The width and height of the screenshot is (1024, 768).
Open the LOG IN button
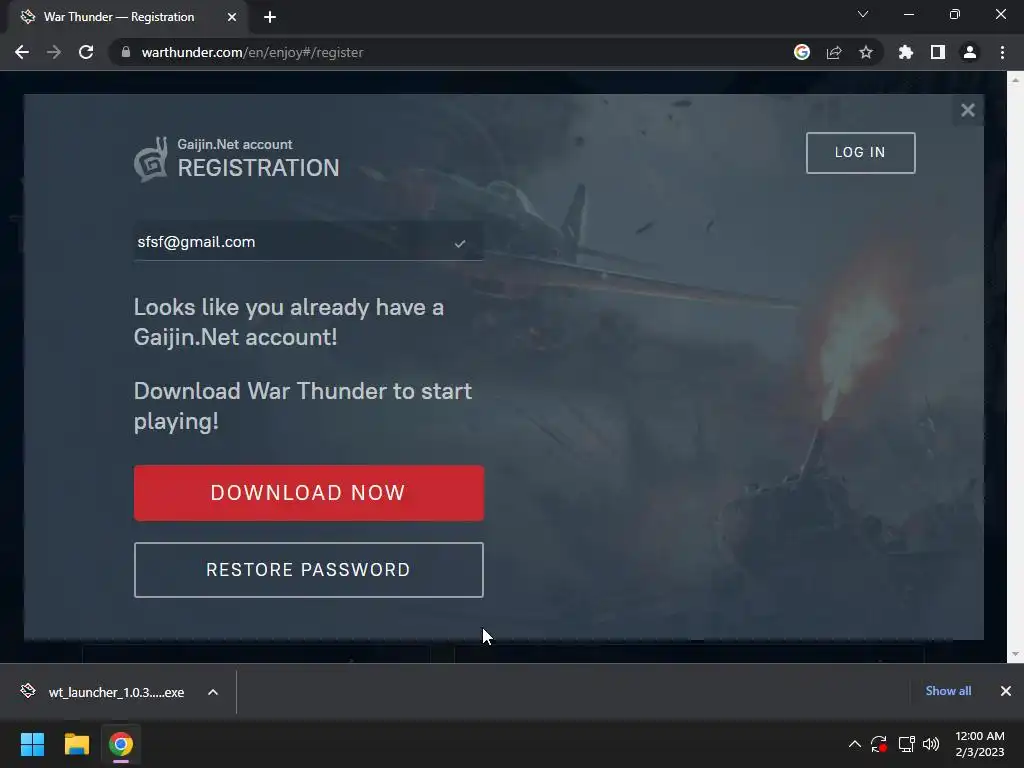(x=860, y=153)
